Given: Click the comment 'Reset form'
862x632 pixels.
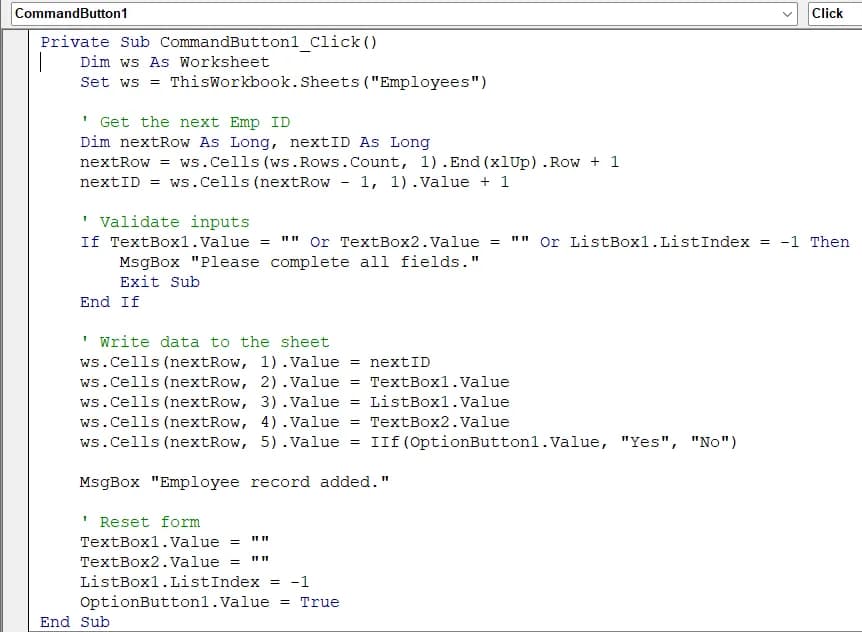Looking at the screenshot, I should click(x=140, y=522).
